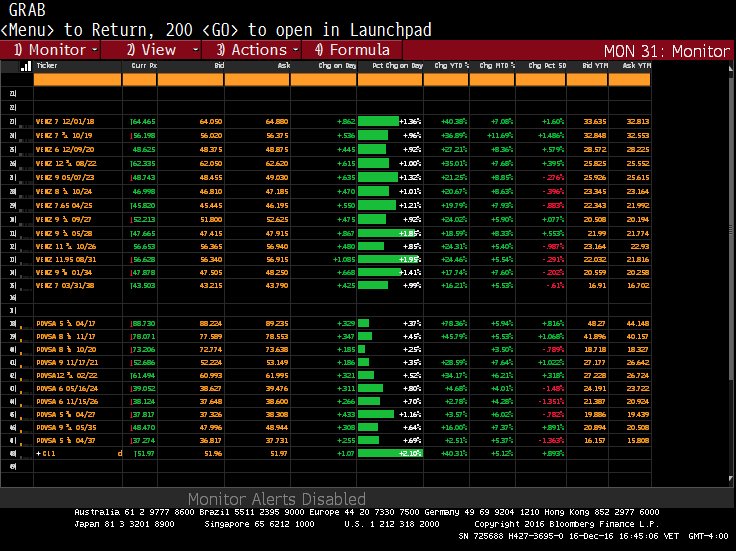The width and height of the screenshot is (736, 551).
Task: Click the Curr Px value 64.465
Action: tap(144, 122)
